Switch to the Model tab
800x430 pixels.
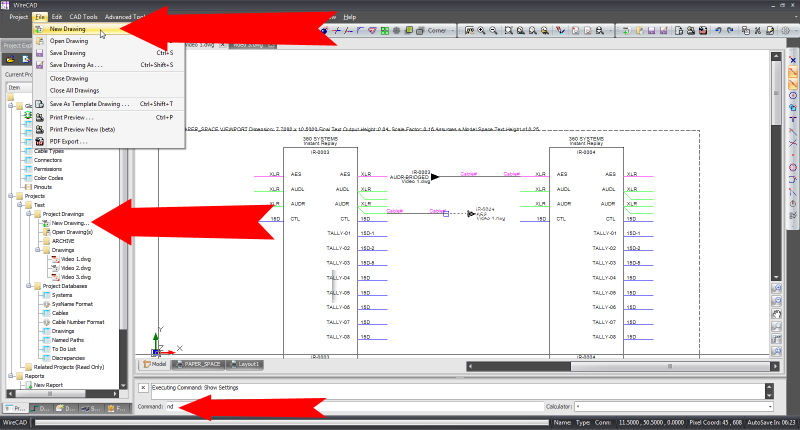click(155, 364)
